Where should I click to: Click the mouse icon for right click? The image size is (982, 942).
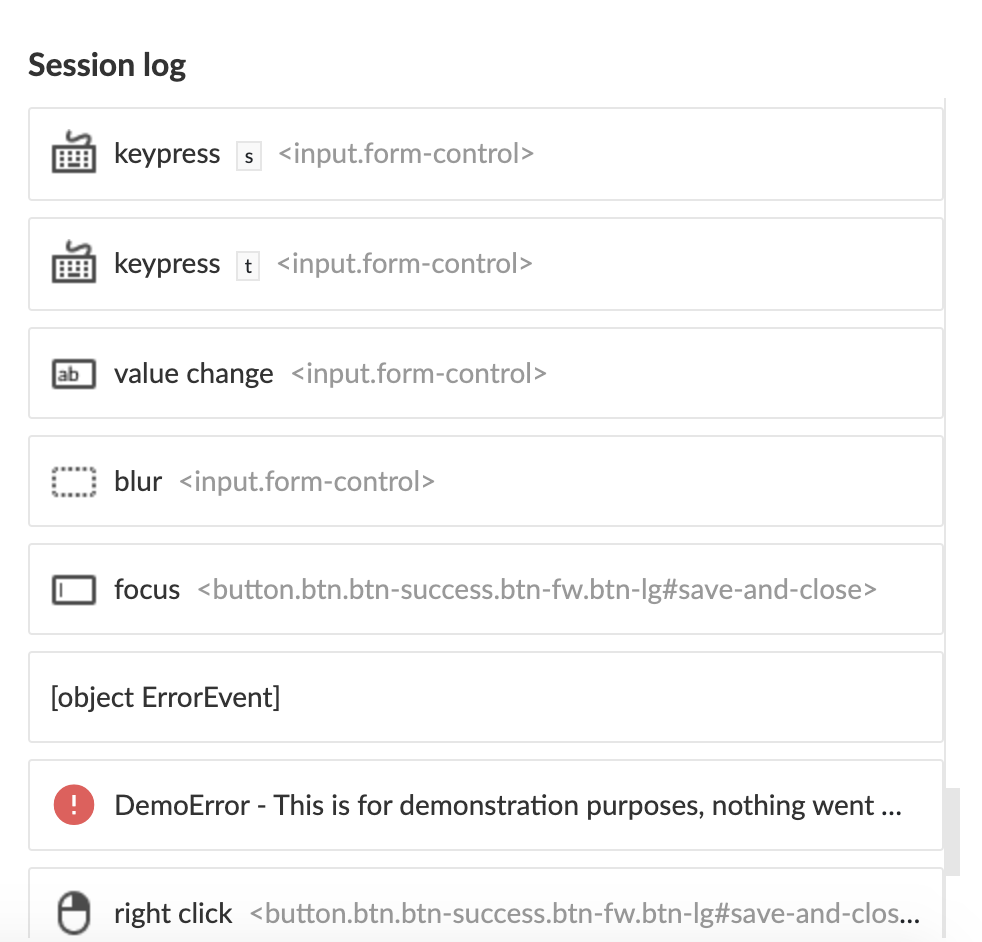tap(74, 913)
